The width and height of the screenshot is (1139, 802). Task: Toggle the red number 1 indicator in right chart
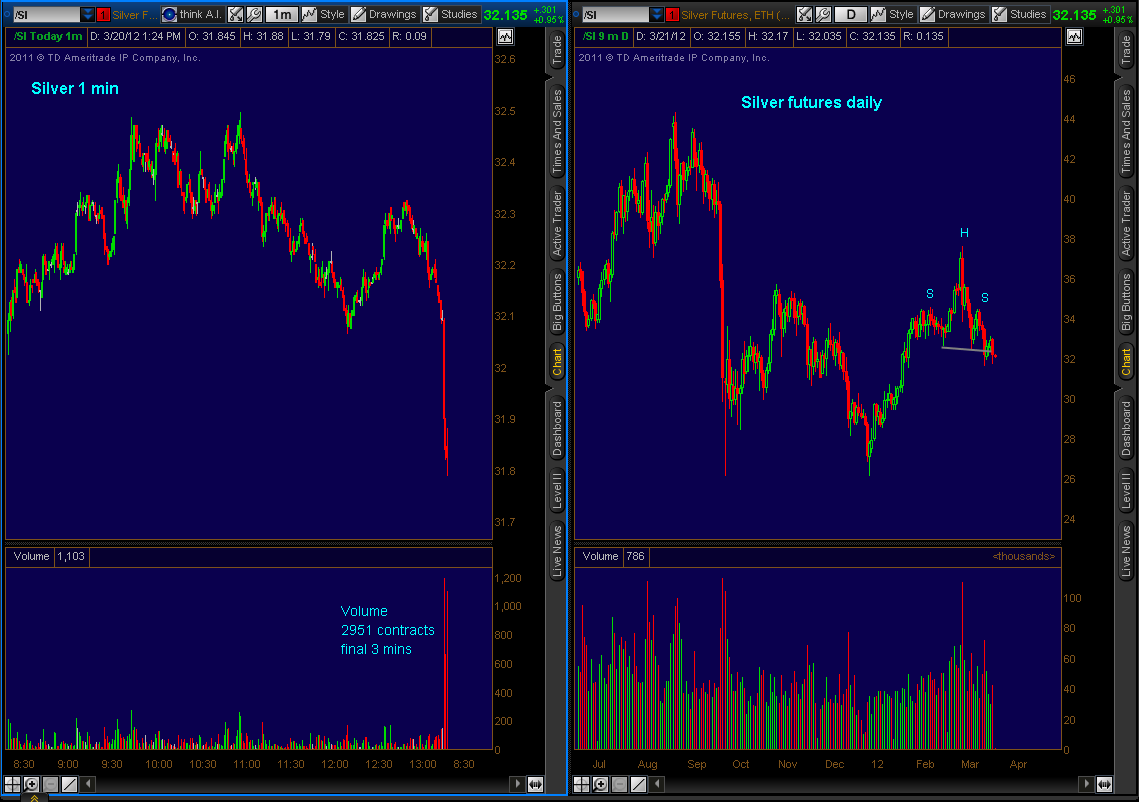[x=672, y=15]
